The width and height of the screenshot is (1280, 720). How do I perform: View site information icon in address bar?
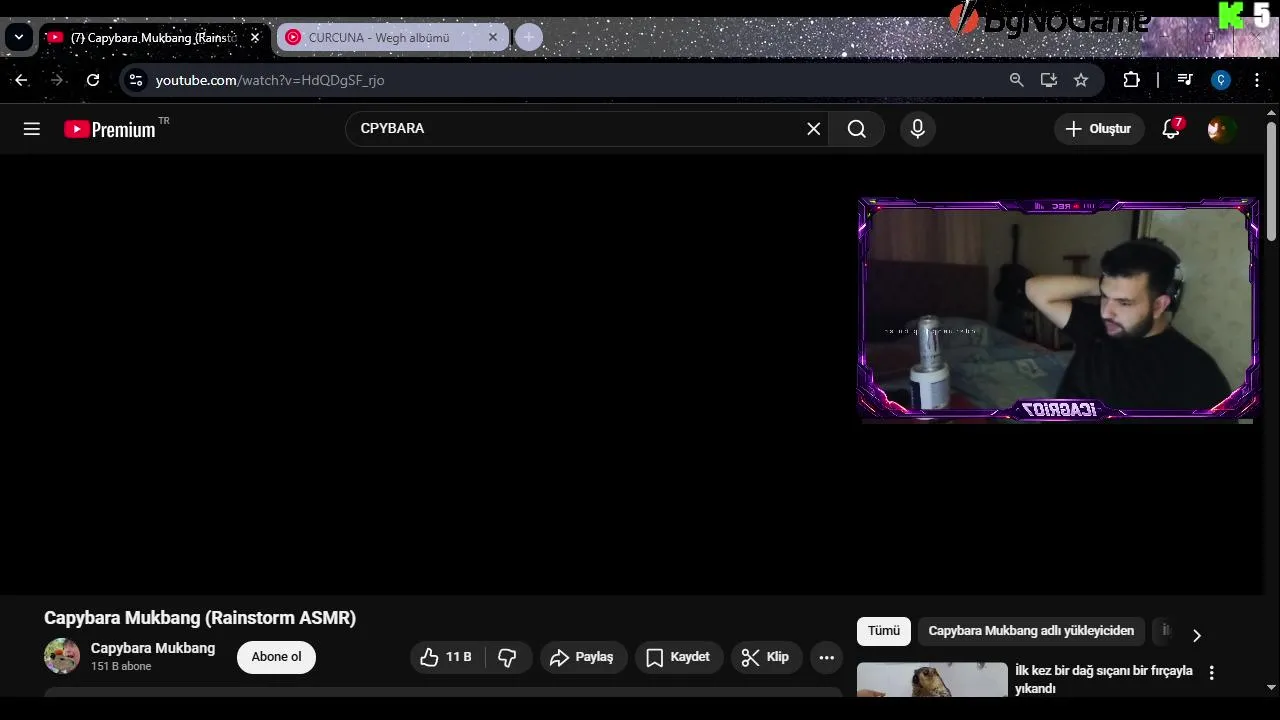tap(137, 80)
